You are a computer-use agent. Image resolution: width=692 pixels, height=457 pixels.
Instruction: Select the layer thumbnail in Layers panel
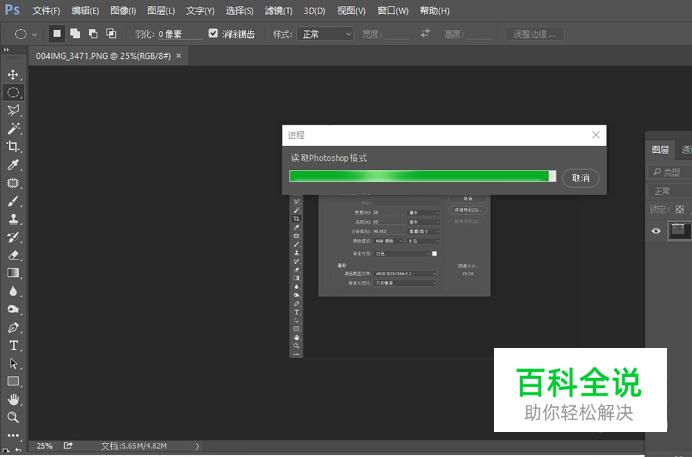[x=680, y=231]
